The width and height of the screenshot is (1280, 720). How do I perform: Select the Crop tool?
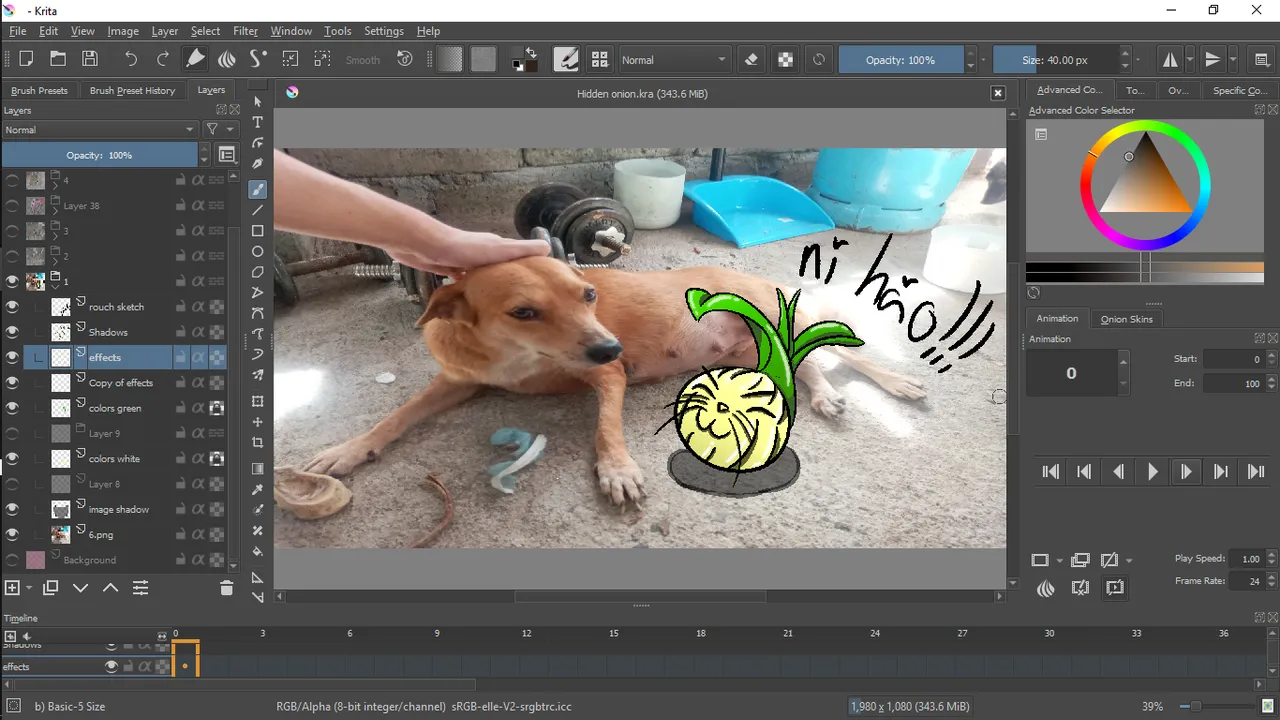257,443
